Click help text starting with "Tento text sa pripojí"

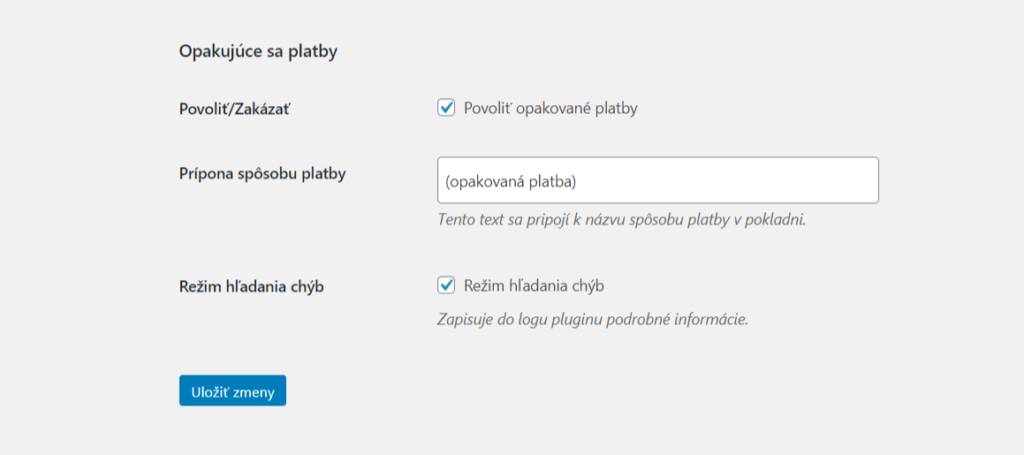pos(621,219)
